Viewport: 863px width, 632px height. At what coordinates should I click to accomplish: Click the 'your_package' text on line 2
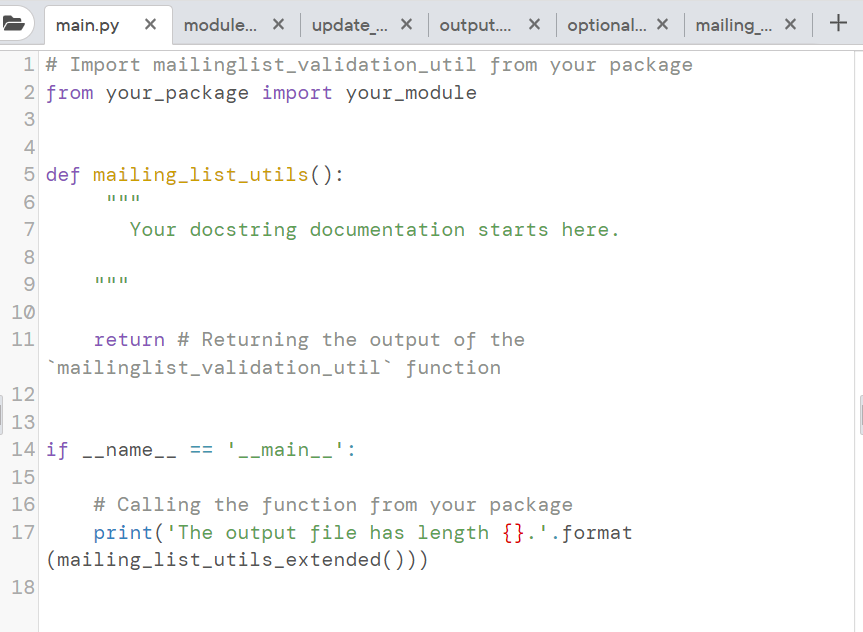177,92
